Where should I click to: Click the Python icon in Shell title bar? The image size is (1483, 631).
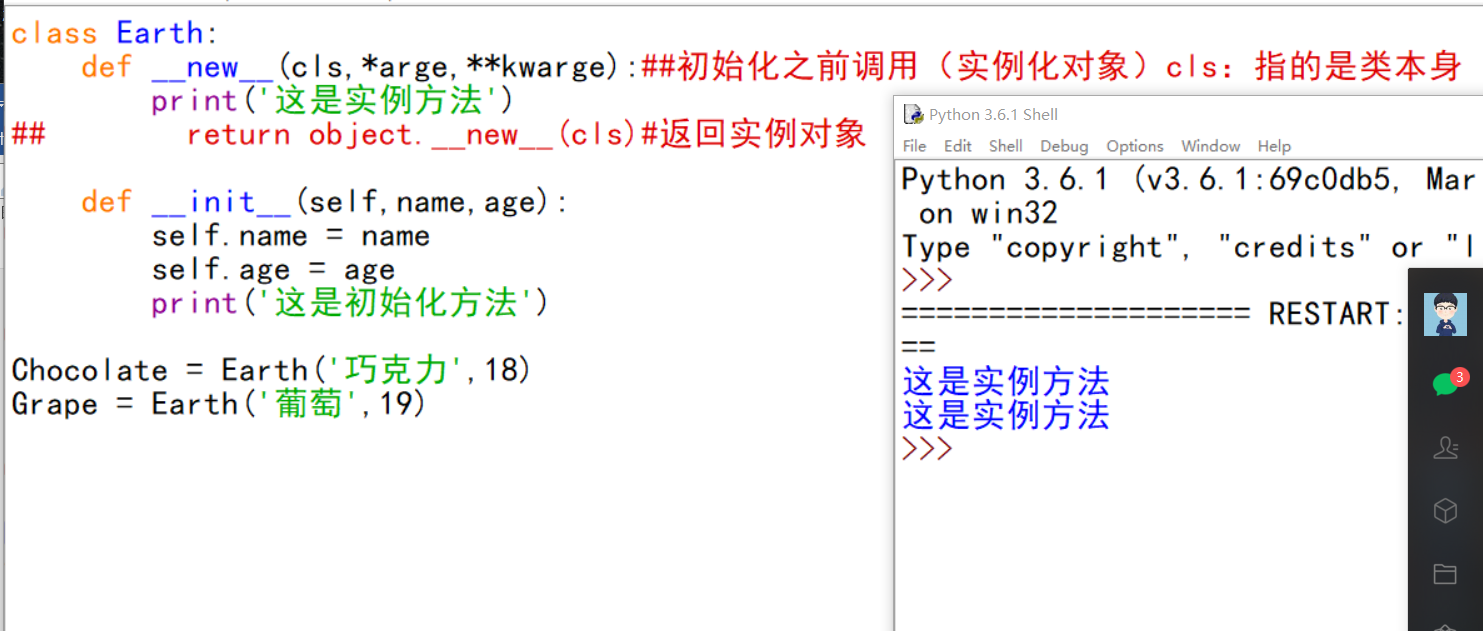911,114
